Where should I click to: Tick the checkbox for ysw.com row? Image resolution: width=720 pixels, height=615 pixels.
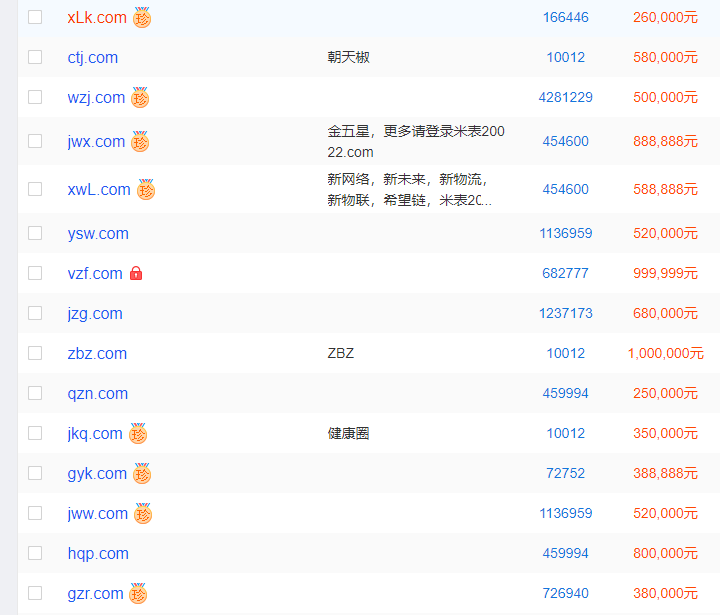point(35,233)
